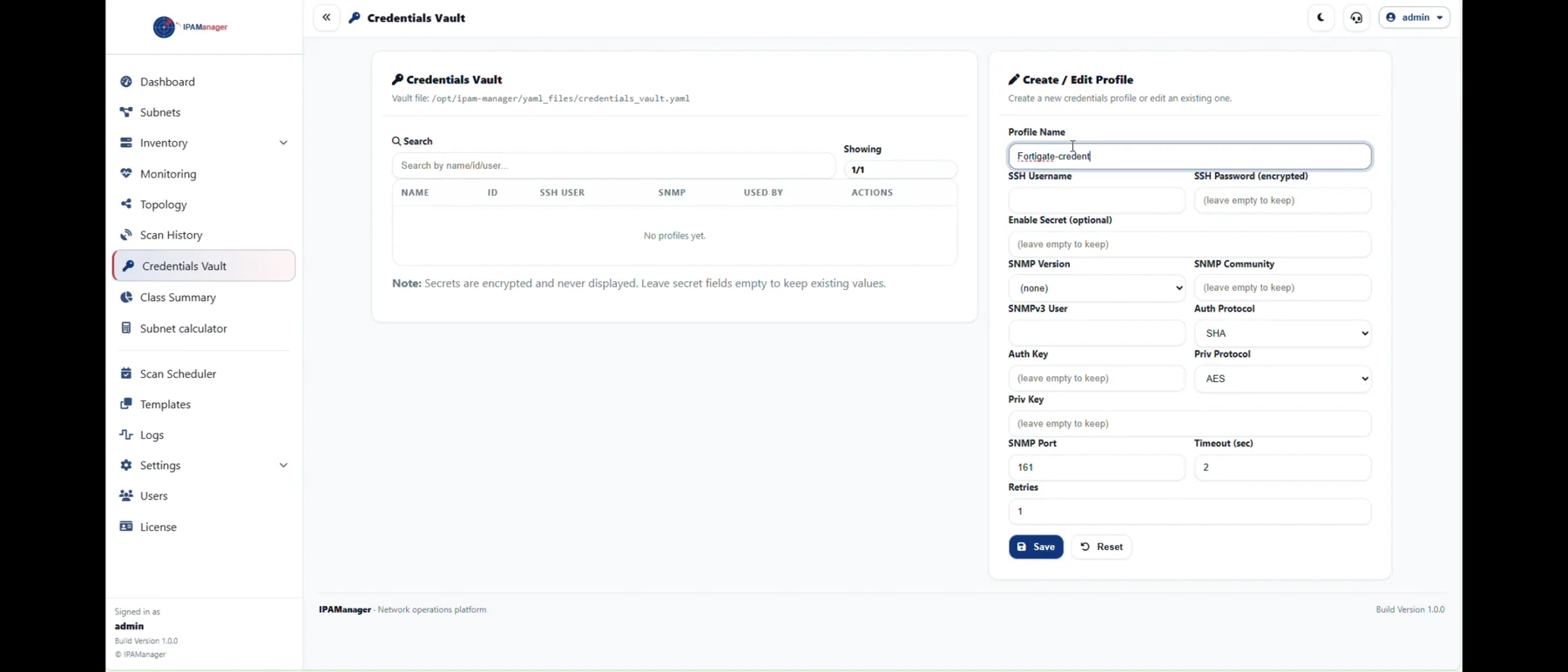Viewport: 1568px width, 672px height.
Task: Expand the Inventory submenu chevron
Action: click(x=283, y=143)
